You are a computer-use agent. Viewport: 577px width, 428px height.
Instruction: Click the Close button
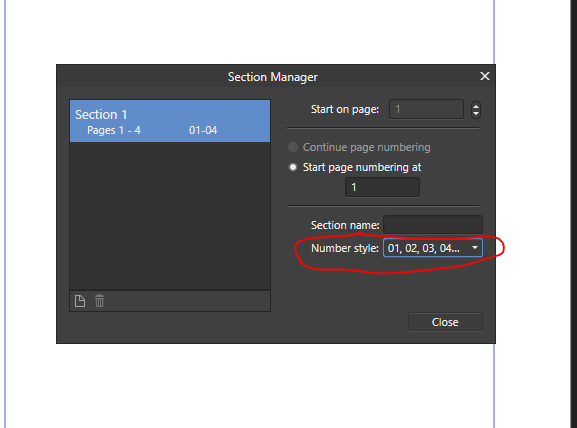(x=445, y=322)
